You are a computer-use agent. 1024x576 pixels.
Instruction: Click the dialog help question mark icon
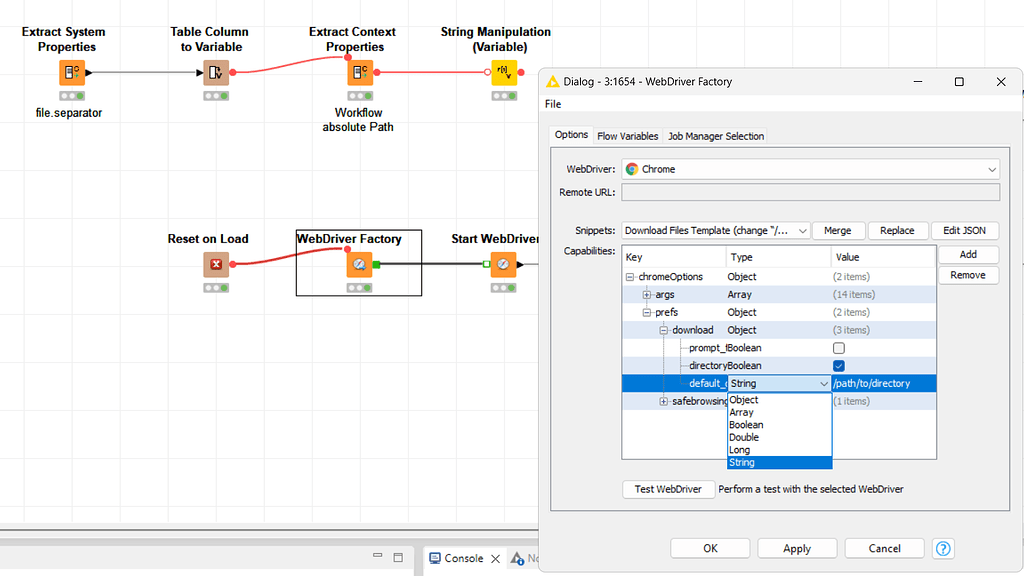tap(943, 548)
